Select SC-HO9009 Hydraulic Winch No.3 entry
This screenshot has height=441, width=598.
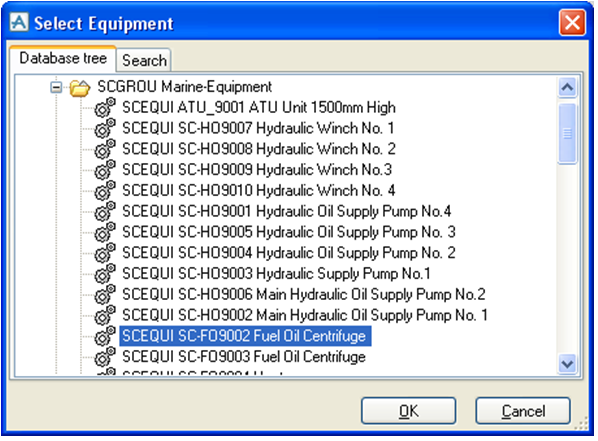coord(257,169)
